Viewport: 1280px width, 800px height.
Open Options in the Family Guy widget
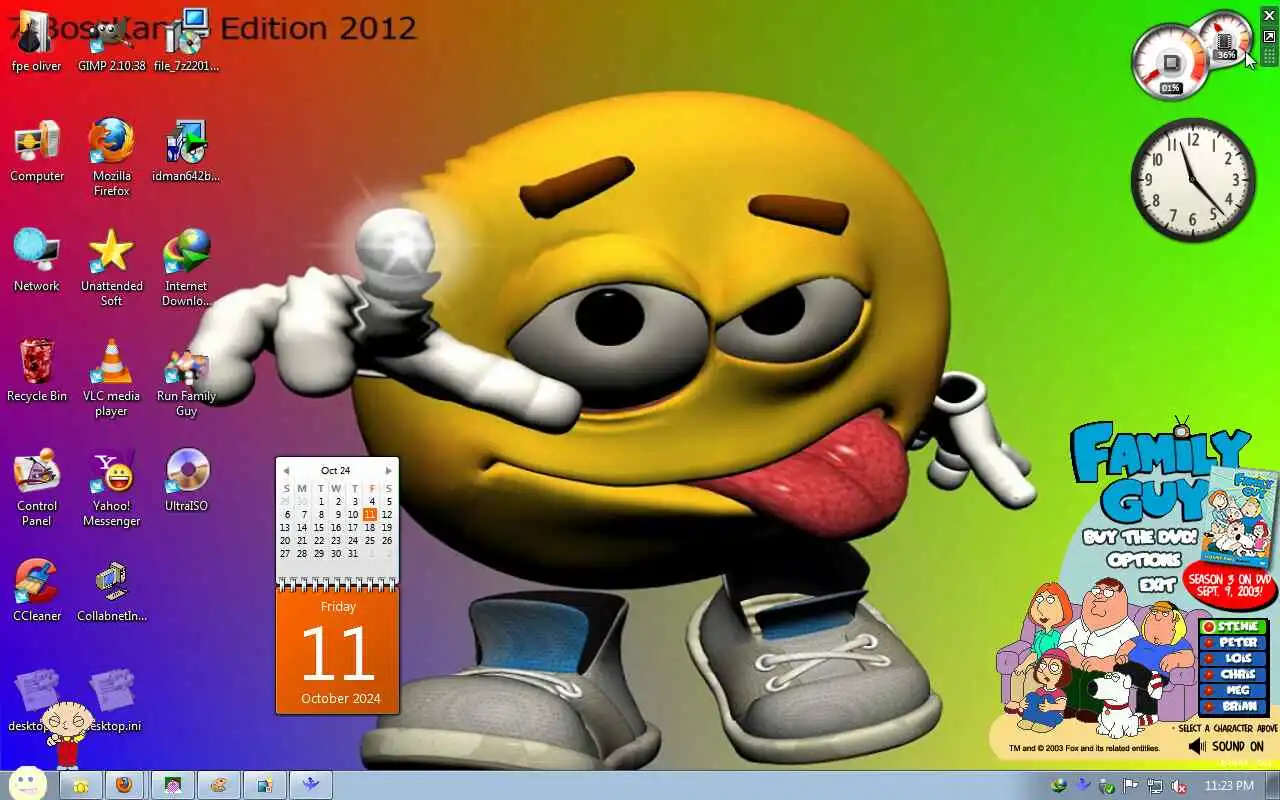(1144, 560)
